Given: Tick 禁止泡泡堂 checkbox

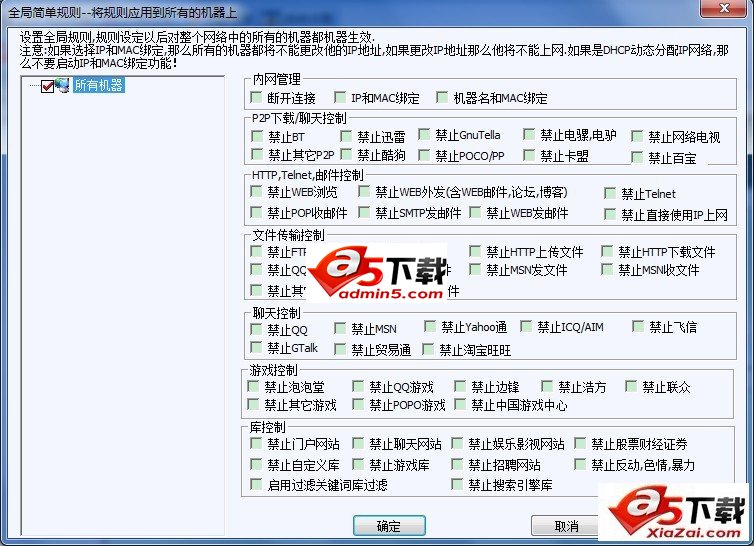Looking at the screenshot, I should pyautogui.click(x=253, y=386).
